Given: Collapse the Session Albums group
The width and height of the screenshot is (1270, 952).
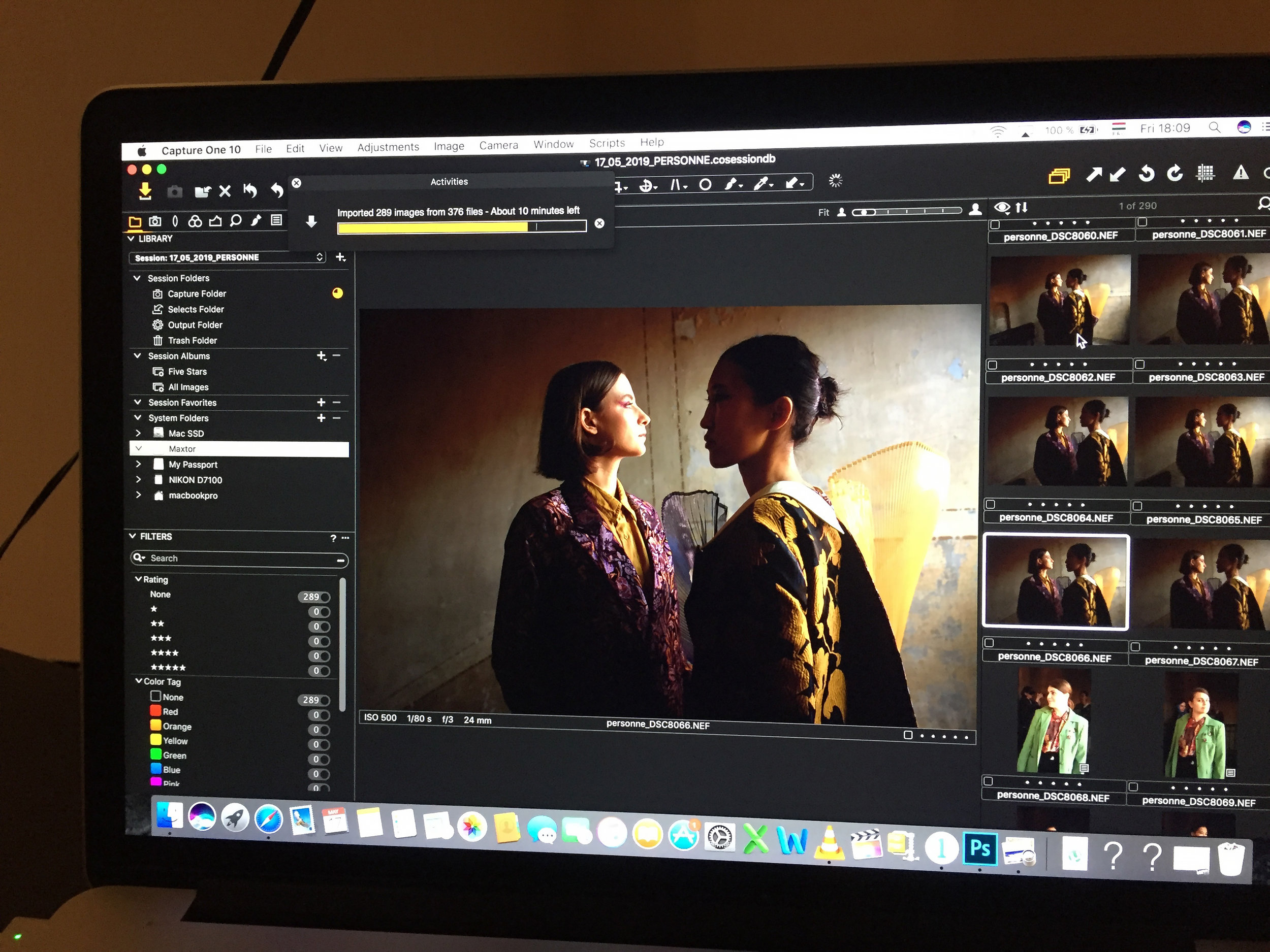Looking at the screenshot, I should click(137, 356).
